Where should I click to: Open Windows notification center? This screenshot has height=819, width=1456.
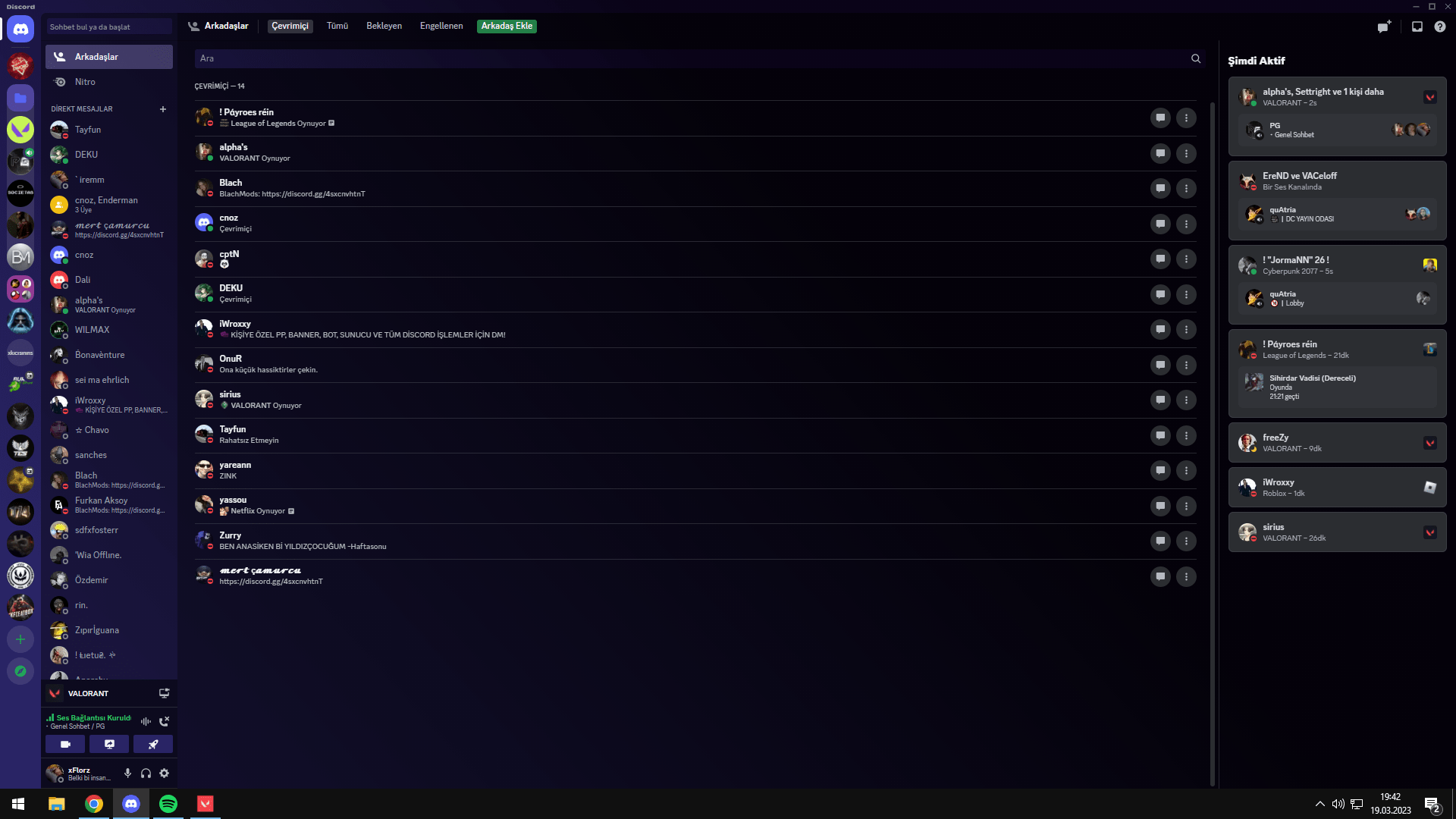click(1432, 804)
